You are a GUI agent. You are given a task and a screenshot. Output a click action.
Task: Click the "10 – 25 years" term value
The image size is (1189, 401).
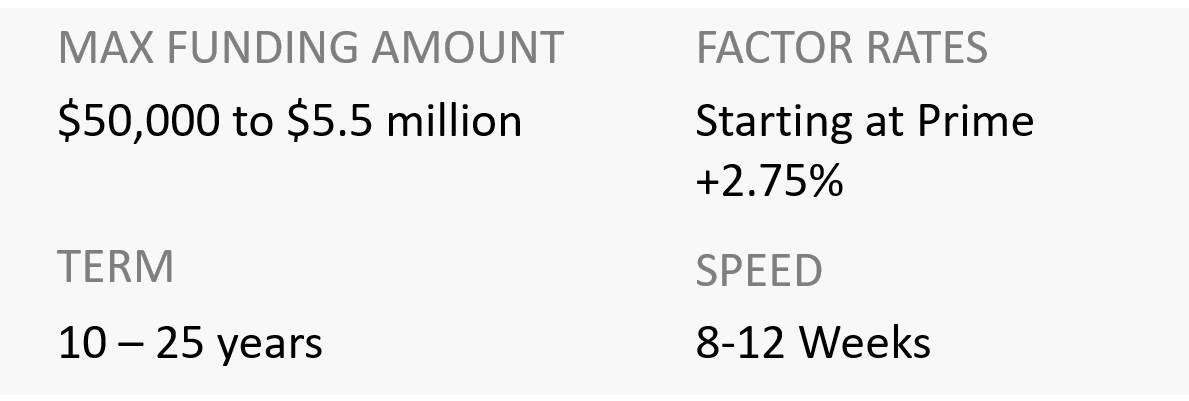pos(190,343)
